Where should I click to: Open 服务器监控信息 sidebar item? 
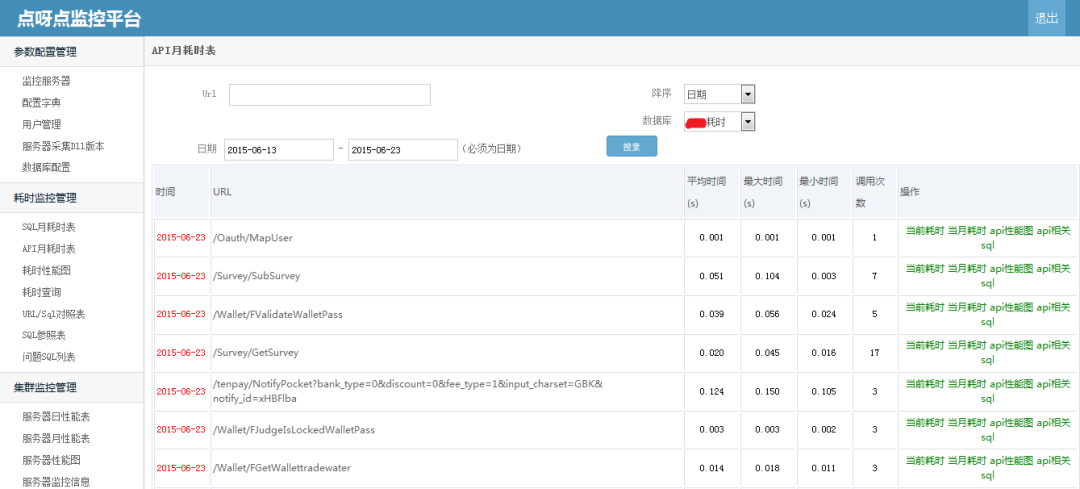[x=56, y=481]
